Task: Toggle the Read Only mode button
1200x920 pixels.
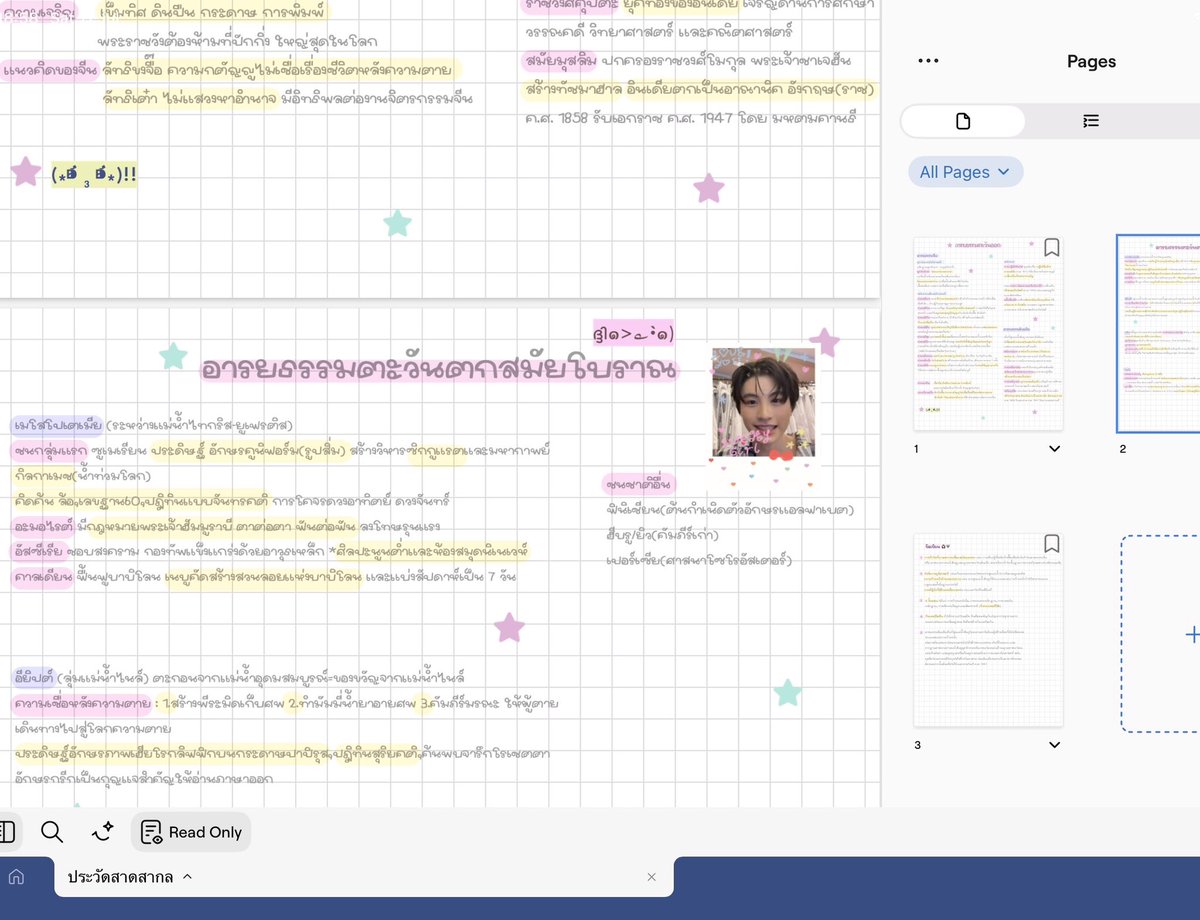Action: [x=191, y=832]
